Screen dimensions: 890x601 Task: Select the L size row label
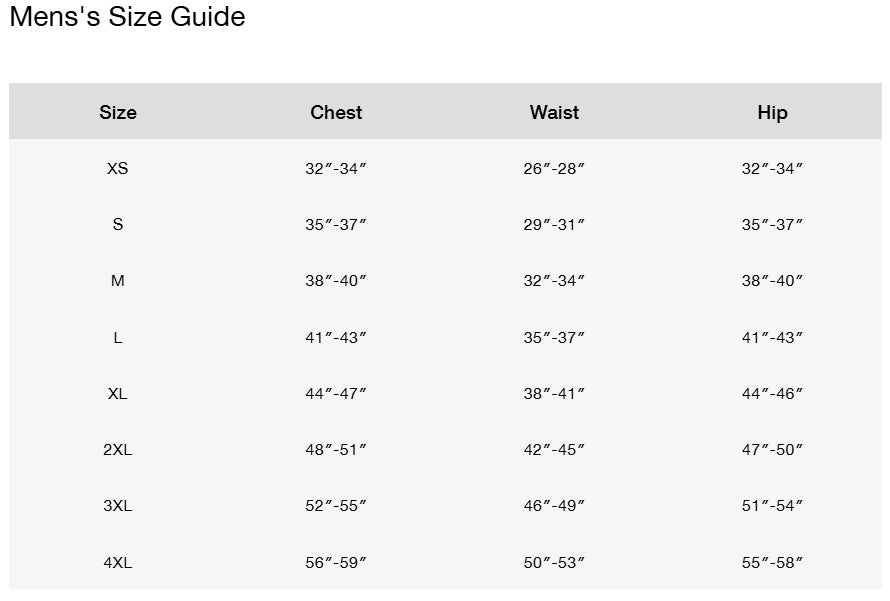tap(118, 338)
